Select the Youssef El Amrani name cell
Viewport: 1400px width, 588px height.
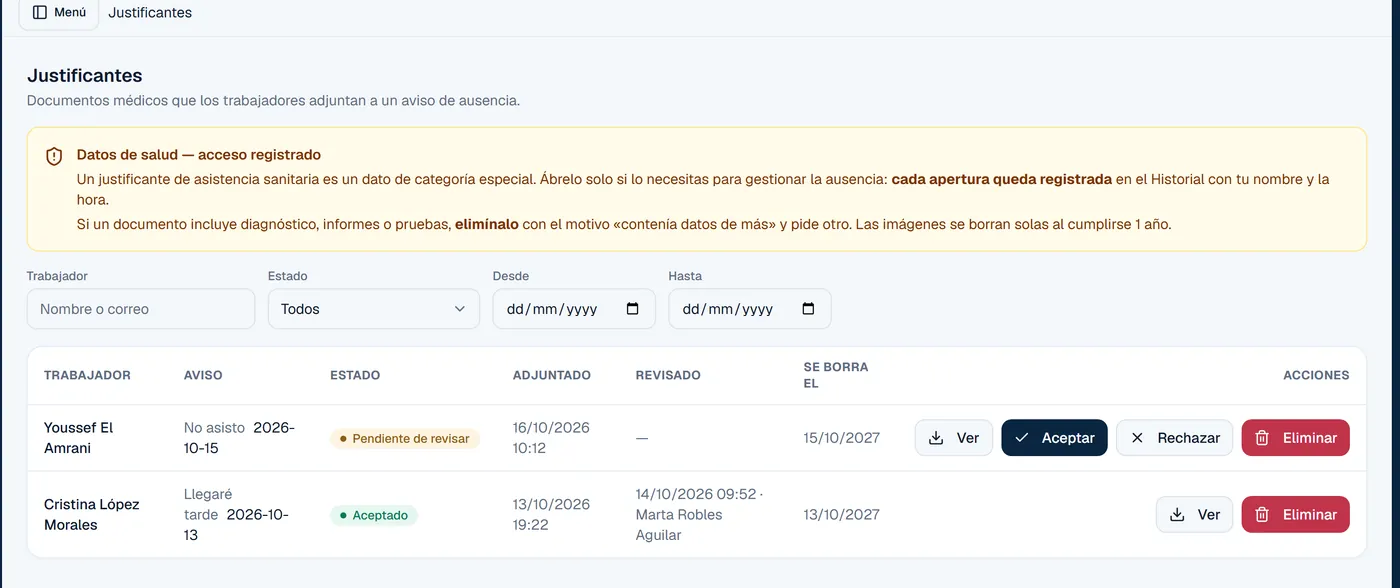(x=79, y=438)
